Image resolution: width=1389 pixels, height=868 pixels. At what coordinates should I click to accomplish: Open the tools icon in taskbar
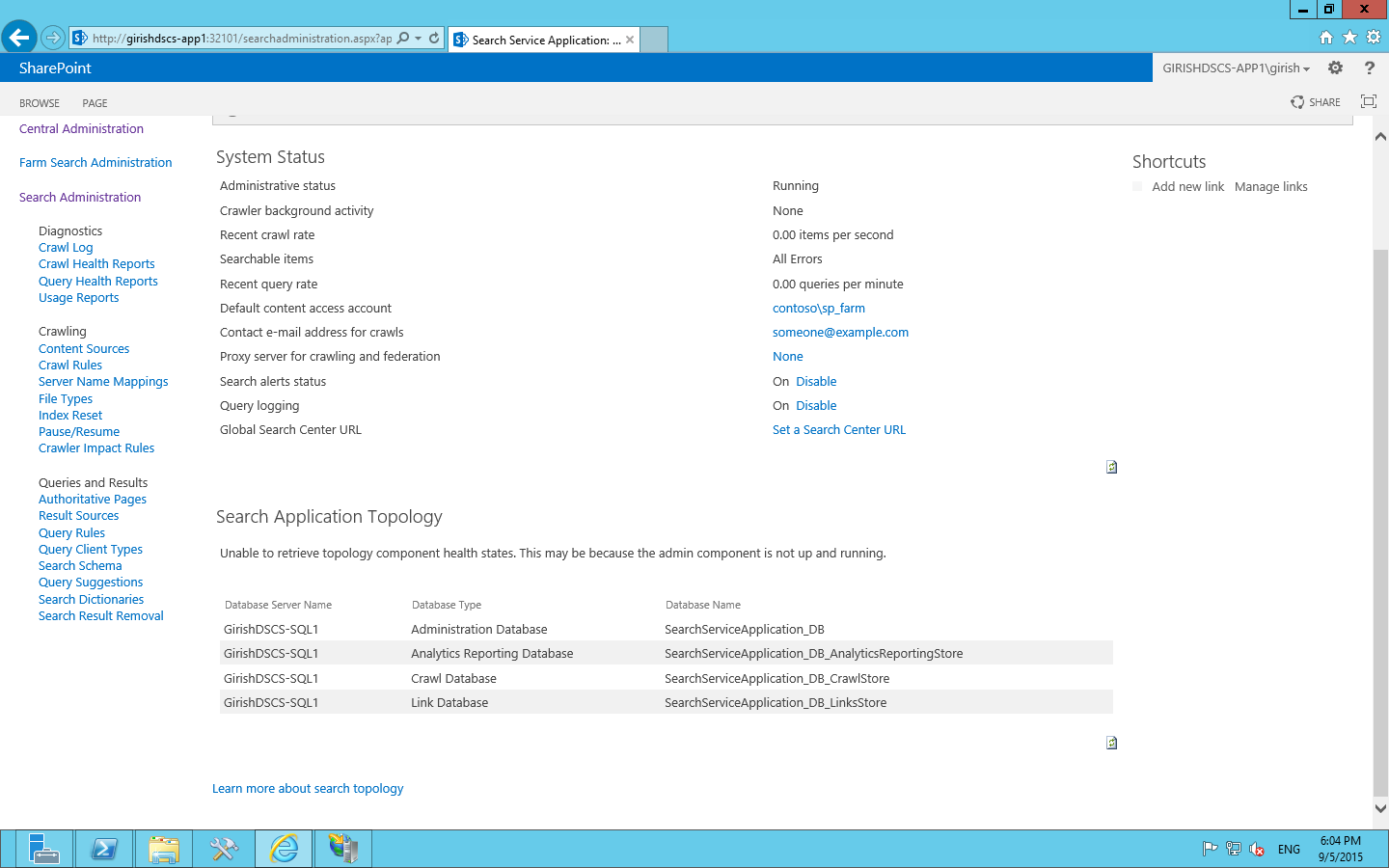224,849
